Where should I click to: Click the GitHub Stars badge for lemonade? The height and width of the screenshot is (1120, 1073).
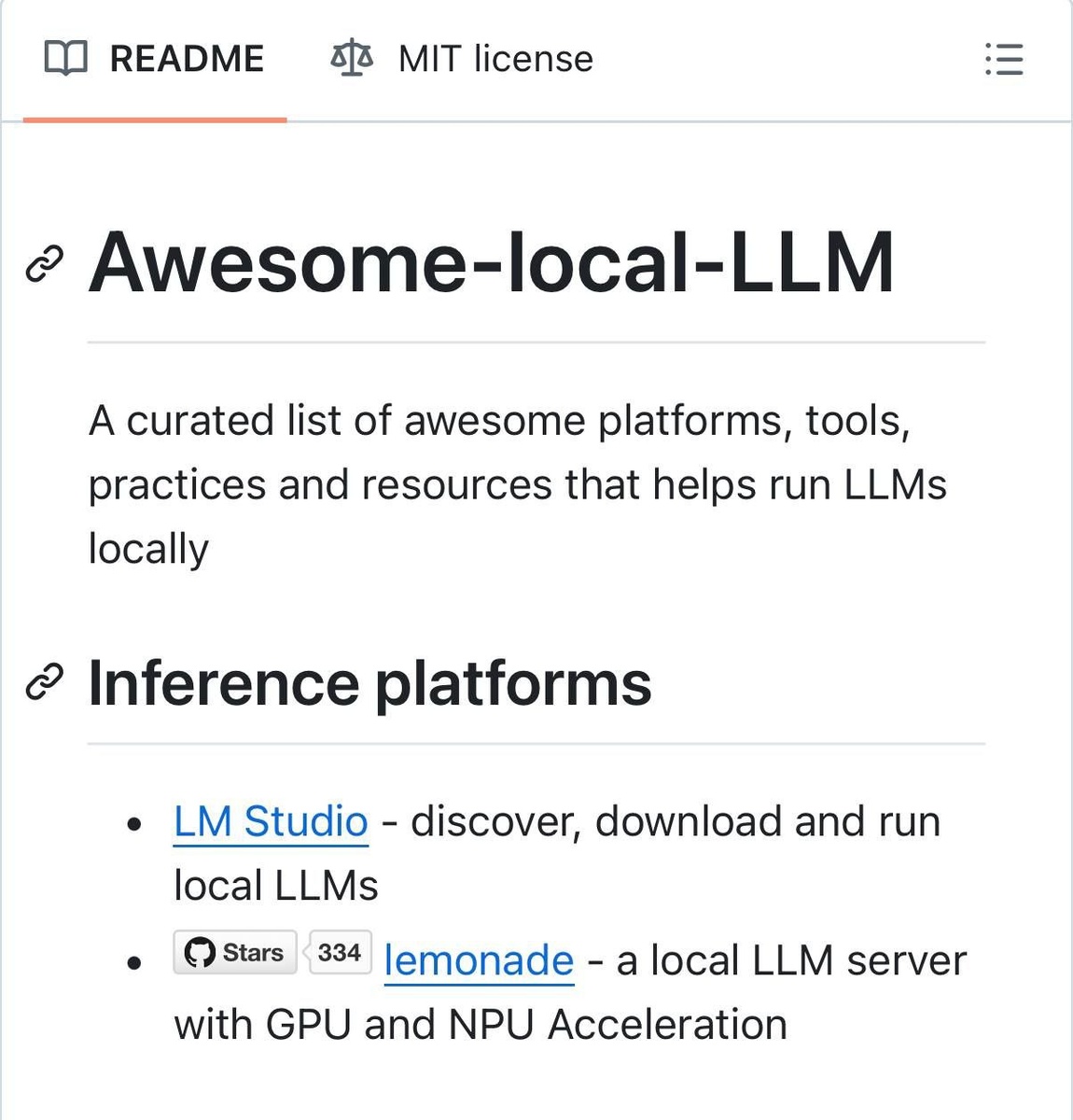[235, 952]
